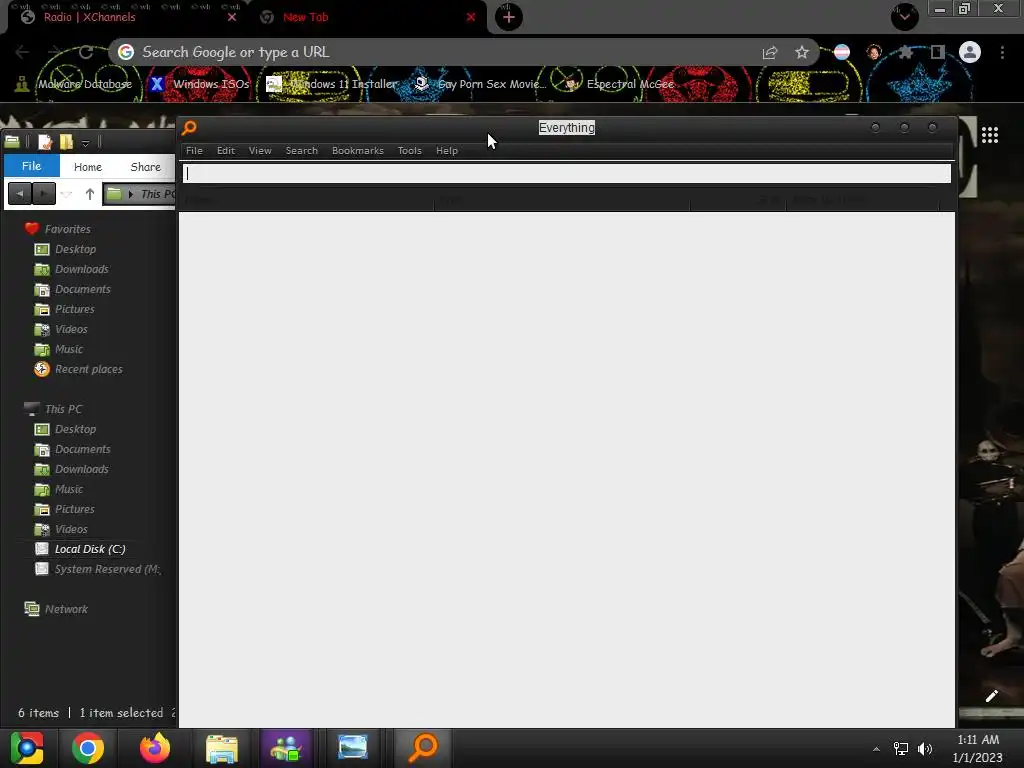Screen dimensions: 1024x768
Task: Bookmark this tab with the star icon
Action: pos(802,52)
